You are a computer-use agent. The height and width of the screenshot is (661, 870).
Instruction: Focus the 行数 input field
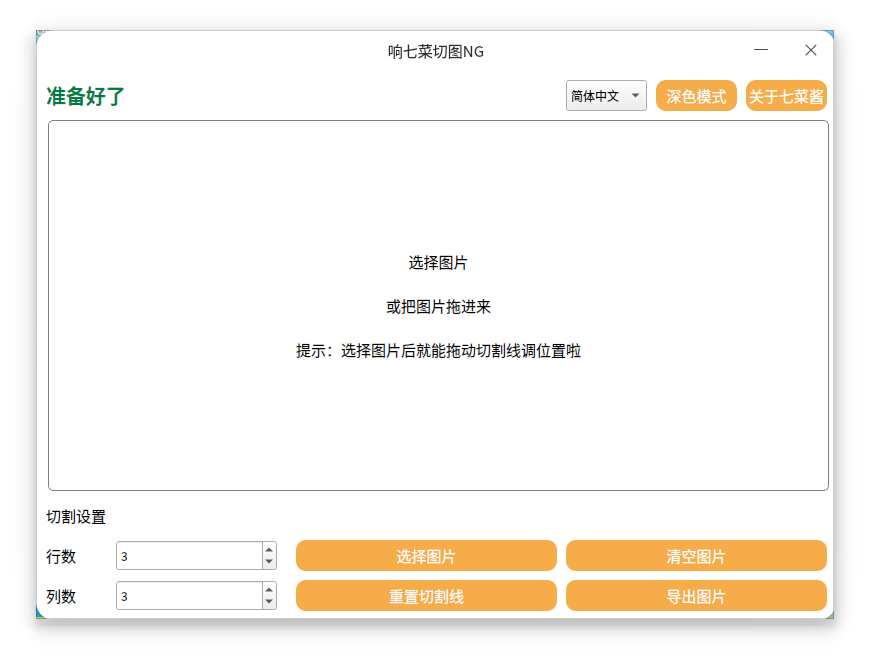(x=189, y=556)
